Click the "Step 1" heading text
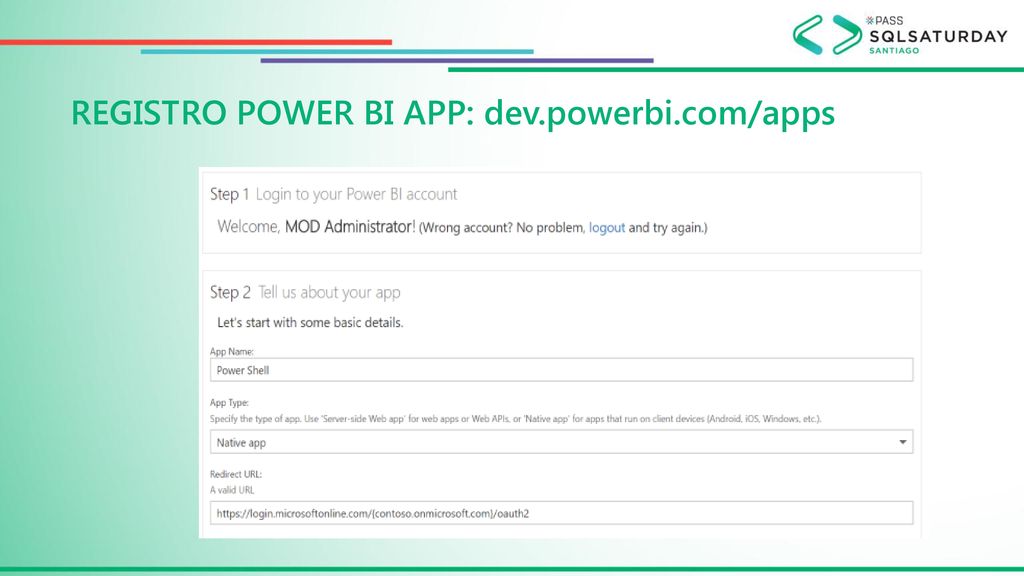Viewport: 1024px width, 576px height. 229,194
